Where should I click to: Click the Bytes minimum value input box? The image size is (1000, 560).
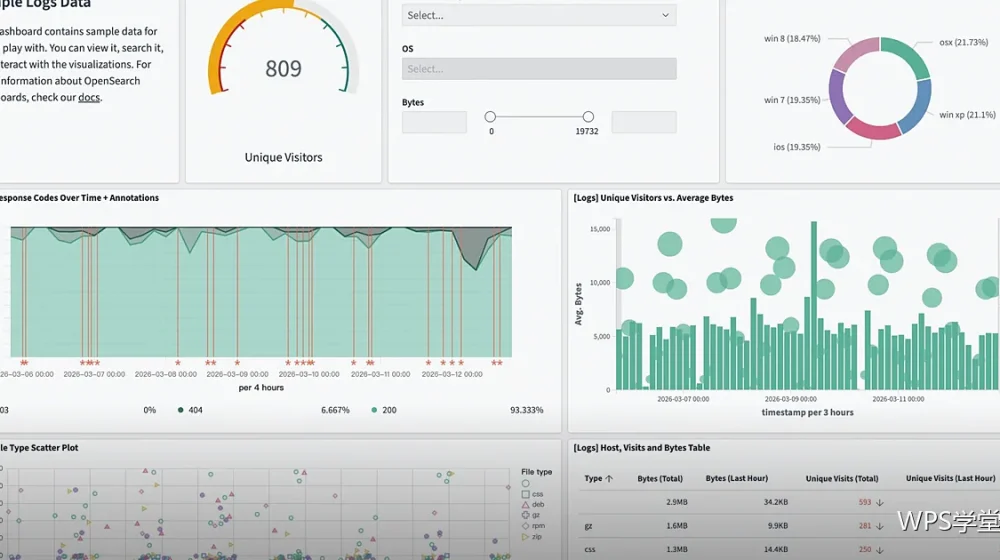(x=434, y=122)
